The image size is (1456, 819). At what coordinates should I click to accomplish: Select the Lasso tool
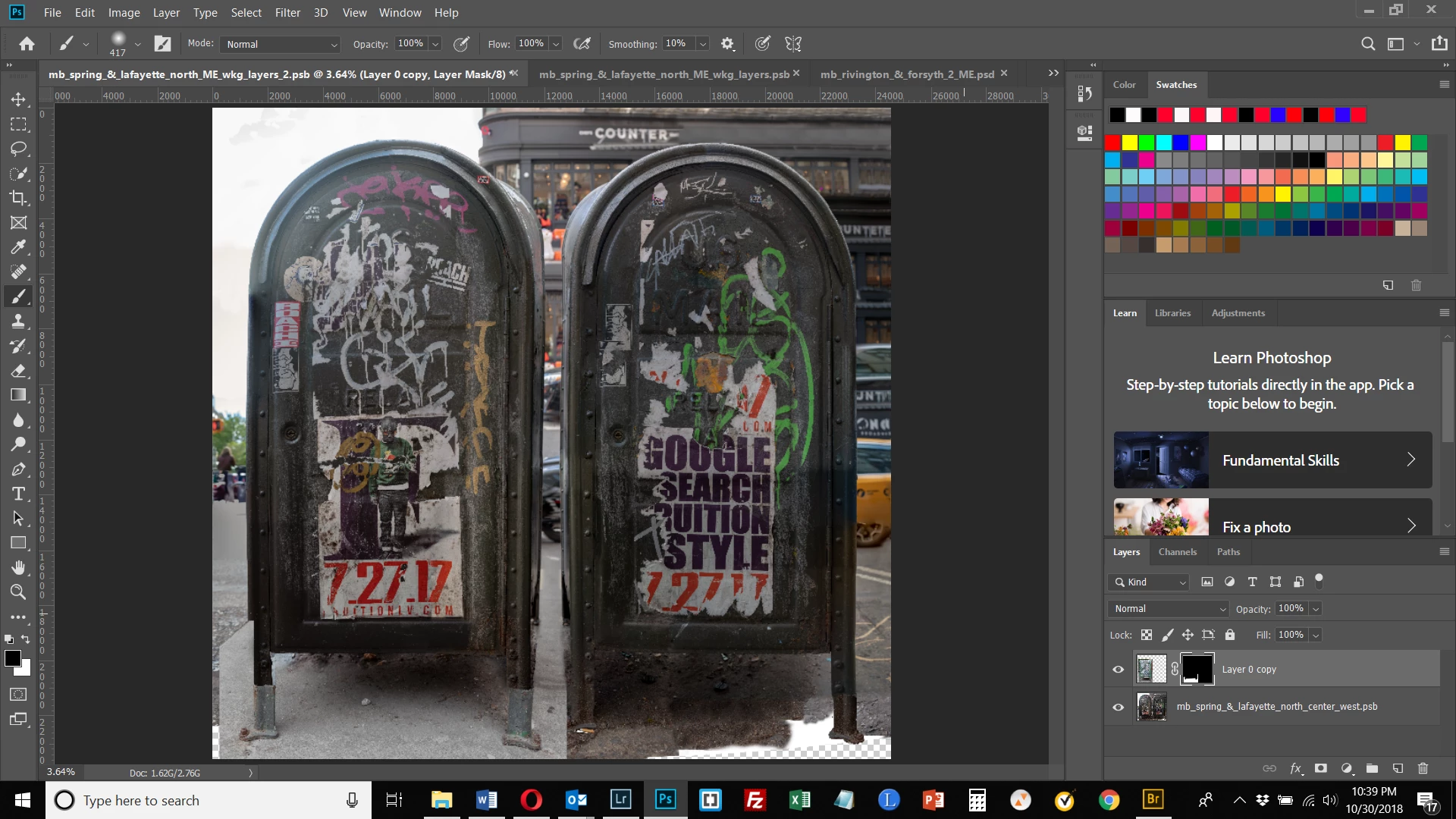[18, 149]
